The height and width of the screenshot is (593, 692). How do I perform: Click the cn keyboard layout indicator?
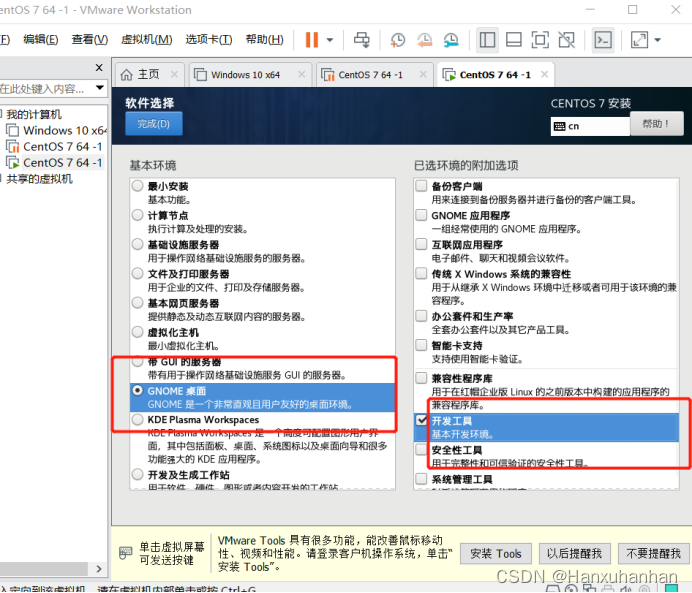pyautogui.click(x=590, y=126)
